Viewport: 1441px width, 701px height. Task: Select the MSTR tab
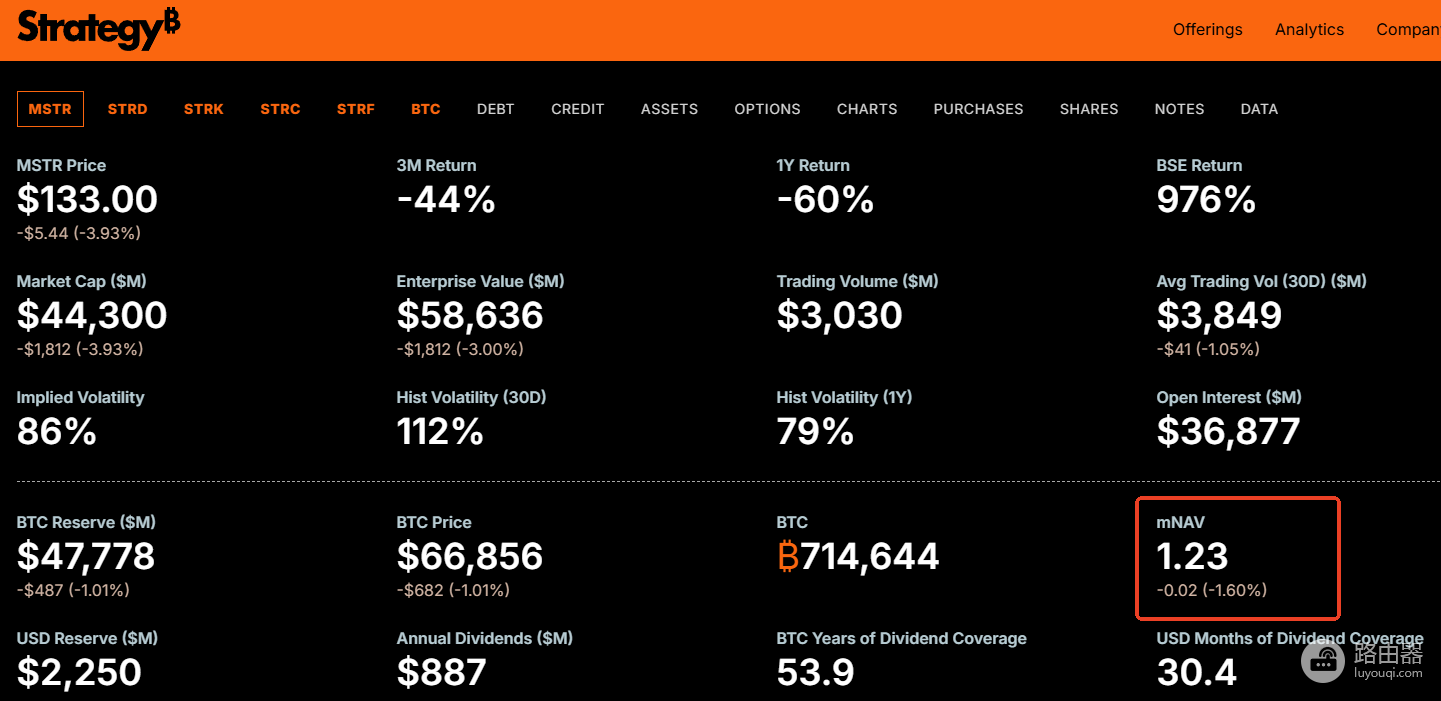(x=50, y=109)
